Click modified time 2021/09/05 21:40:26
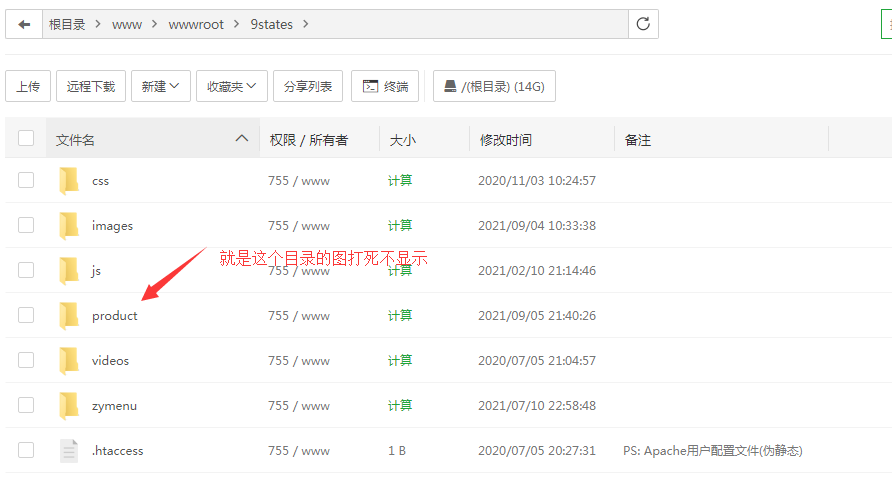The image size is (892, 478). (537, 316)
